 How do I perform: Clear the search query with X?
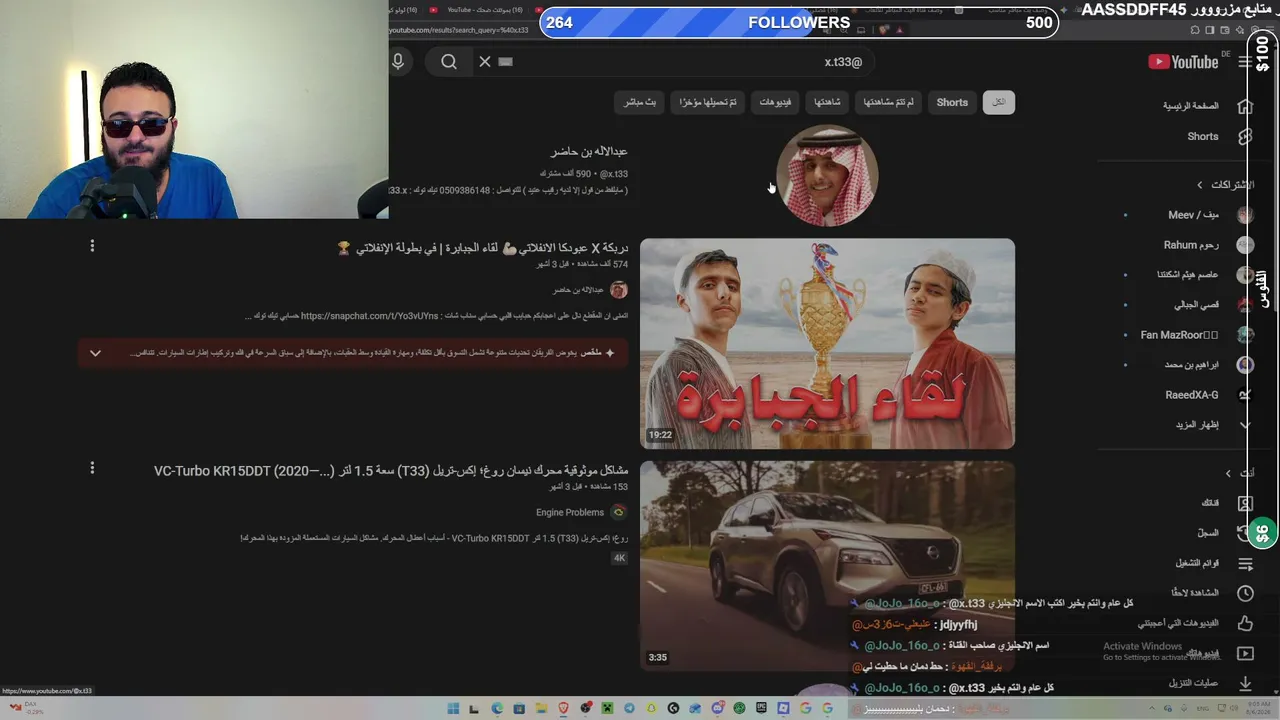click(x=485, y=62)
